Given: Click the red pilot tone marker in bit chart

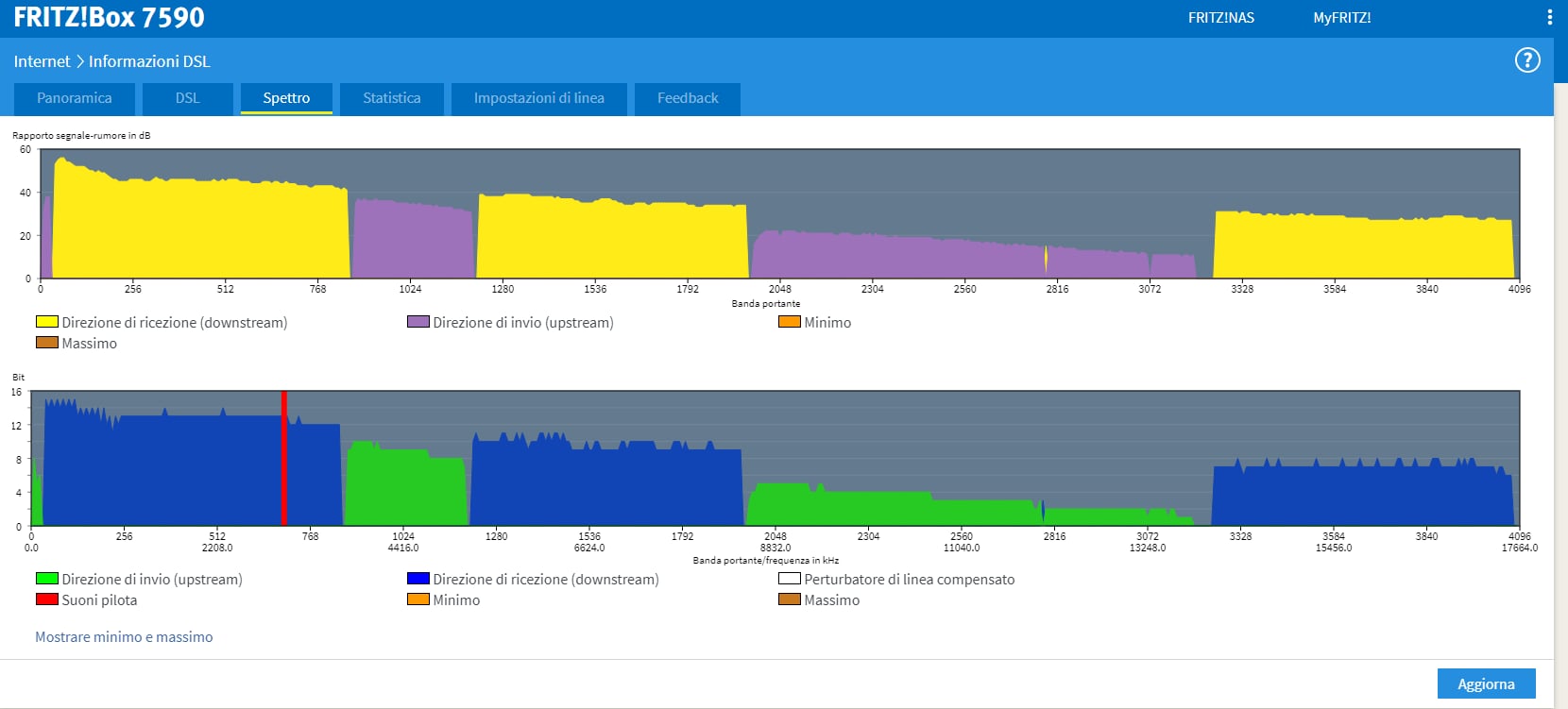Looking at the screenshot, I should [x=283, y=458].
